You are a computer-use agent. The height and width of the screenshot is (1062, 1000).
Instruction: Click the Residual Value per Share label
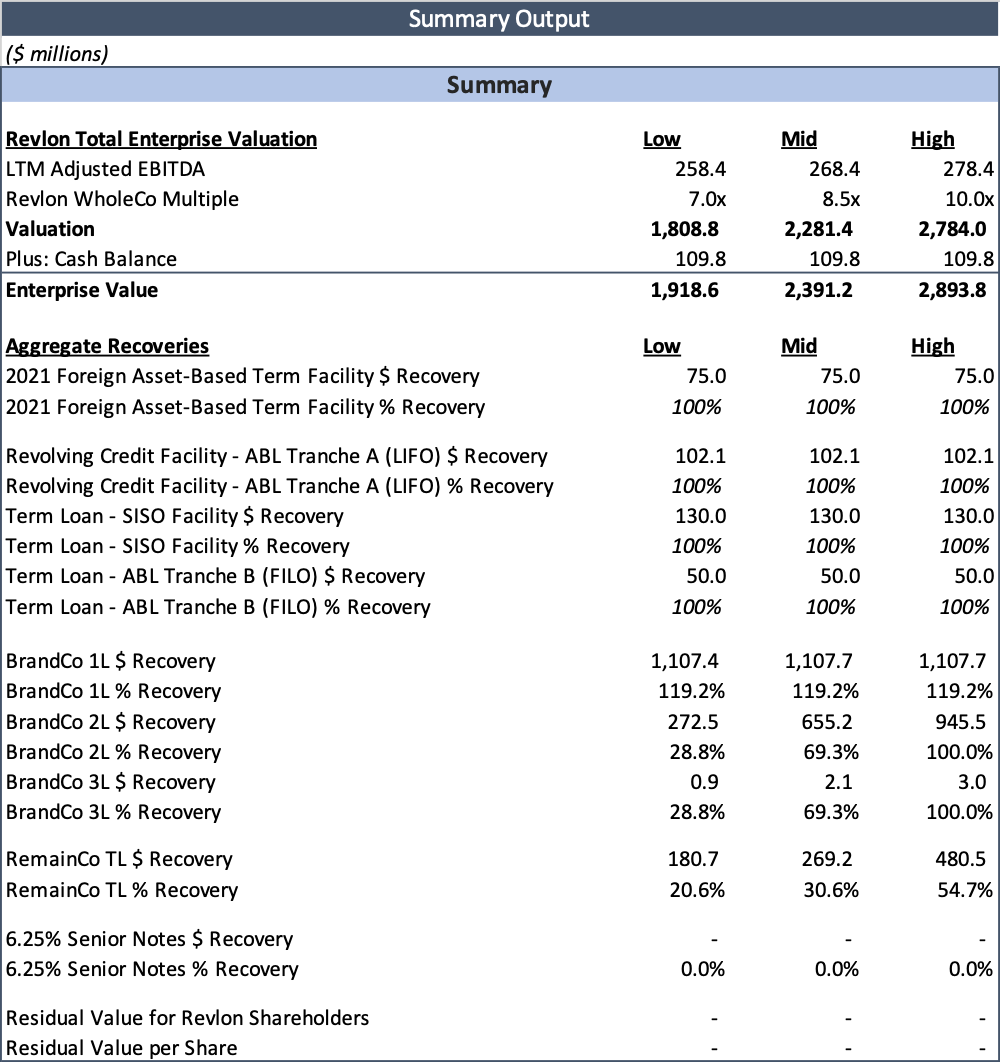[121, 1048]
